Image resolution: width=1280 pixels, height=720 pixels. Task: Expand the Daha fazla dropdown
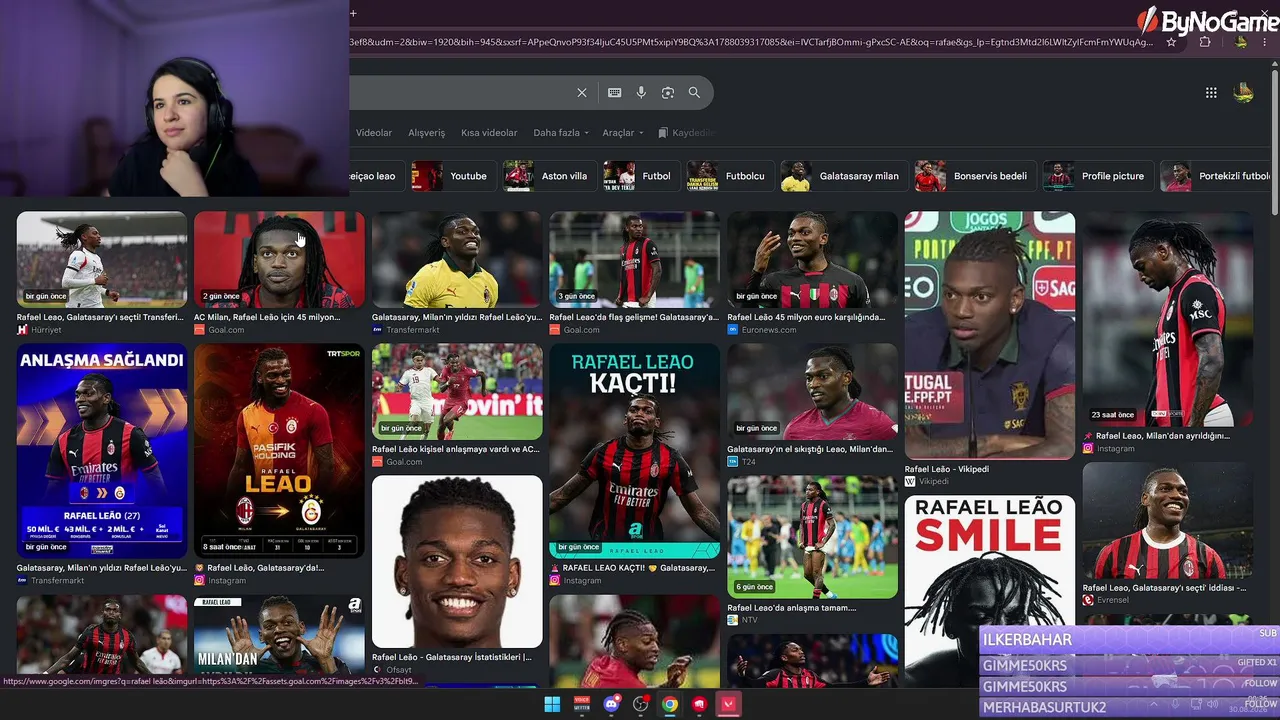tap(561, 133)
